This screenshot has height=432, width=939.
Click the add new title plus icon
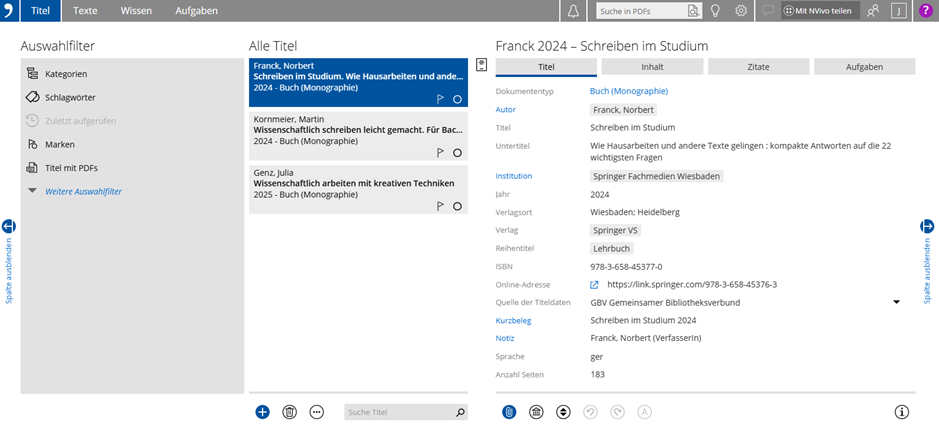coord(262,411)
